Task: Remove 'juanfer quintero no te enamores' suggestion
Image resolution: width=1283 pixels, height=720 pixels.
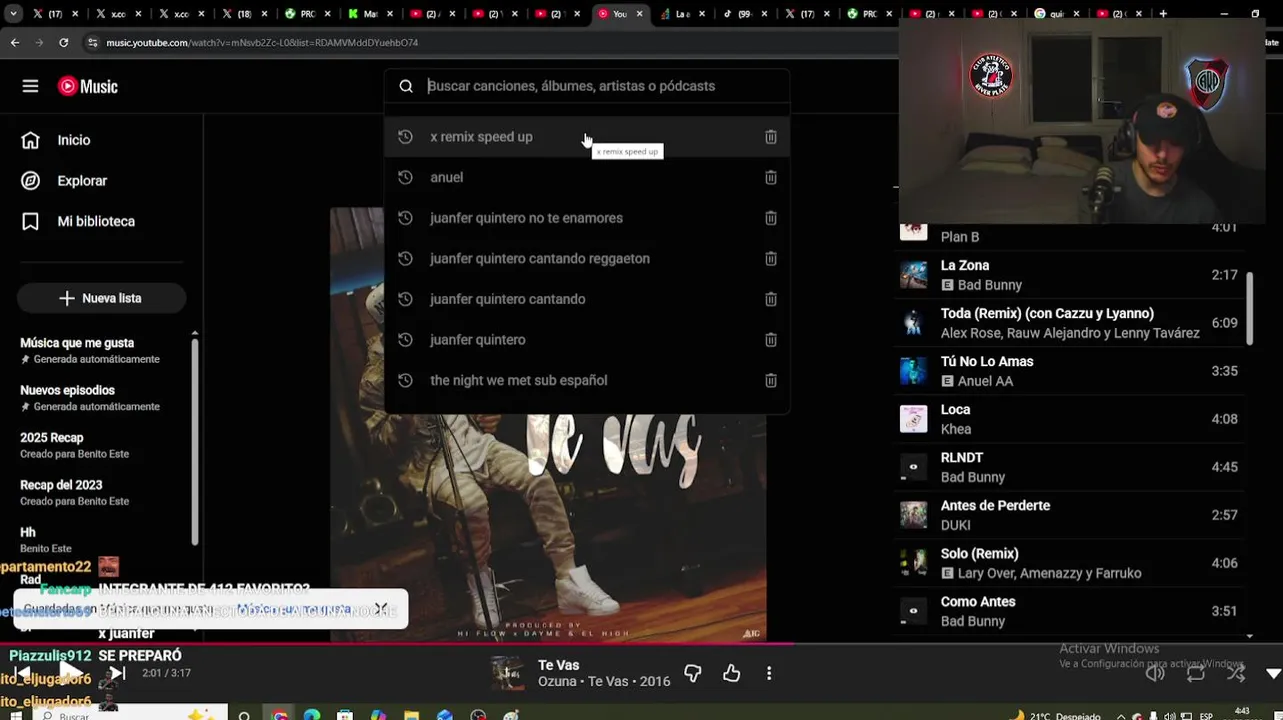Action: (x=771, y=218)
